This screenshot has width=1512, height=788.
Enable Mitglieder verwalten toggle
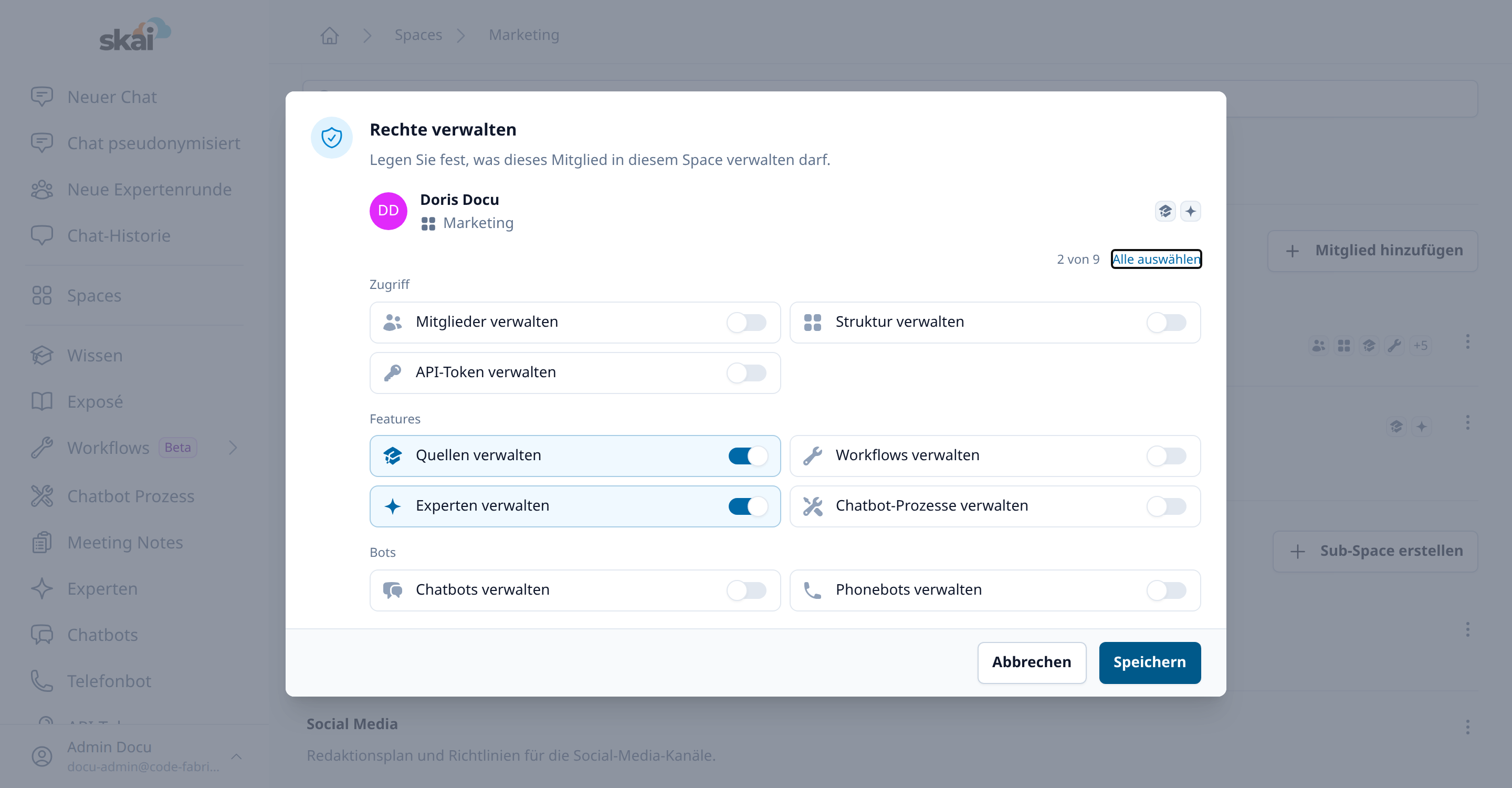[747, 323]
